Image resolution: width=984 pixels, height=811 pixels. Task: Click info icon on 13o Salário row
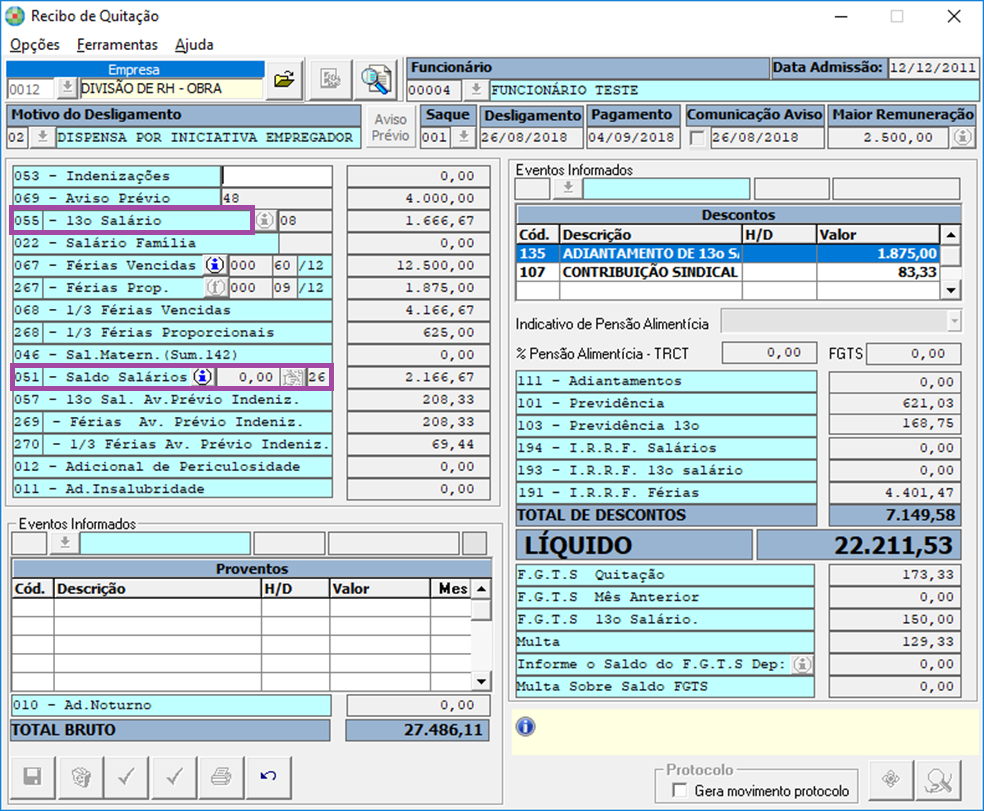tap(265, 220)
